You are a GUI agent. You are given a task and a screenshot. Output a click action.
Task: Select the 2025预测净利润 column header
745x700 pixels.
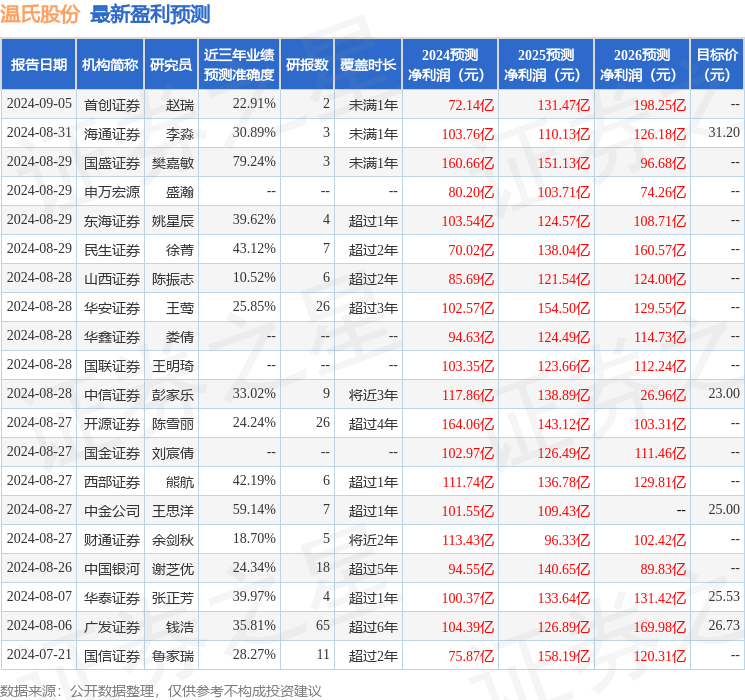coord(546,65)
